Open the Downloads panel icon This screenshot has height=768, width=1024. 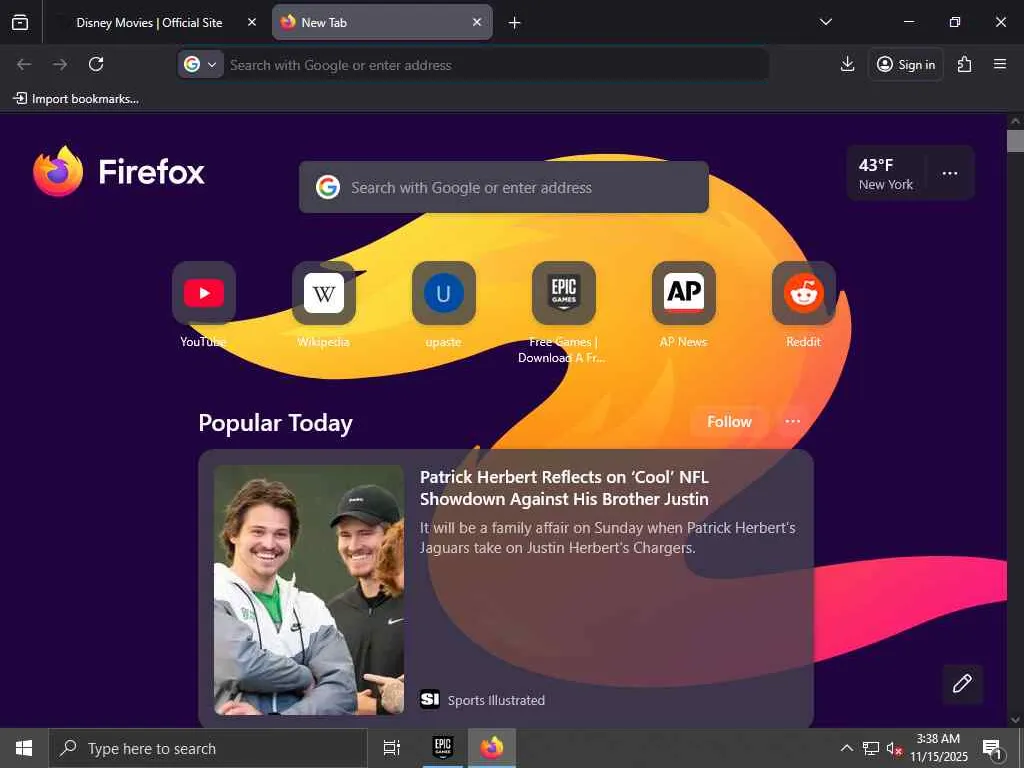pos(847,64)
